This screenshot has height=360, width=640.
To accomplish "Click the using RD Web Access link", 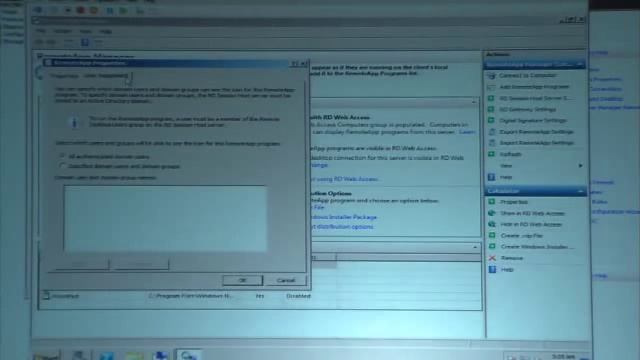I will point(346,179).
